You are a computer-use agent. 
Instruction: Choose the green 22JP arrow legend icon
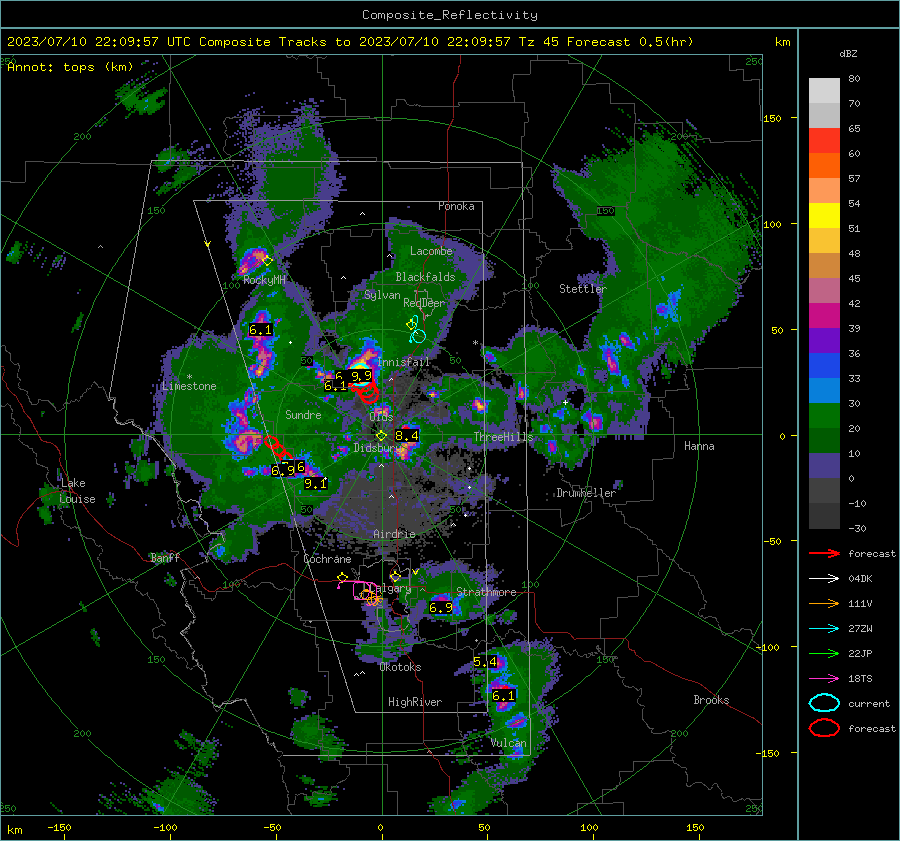coord(824,653)
